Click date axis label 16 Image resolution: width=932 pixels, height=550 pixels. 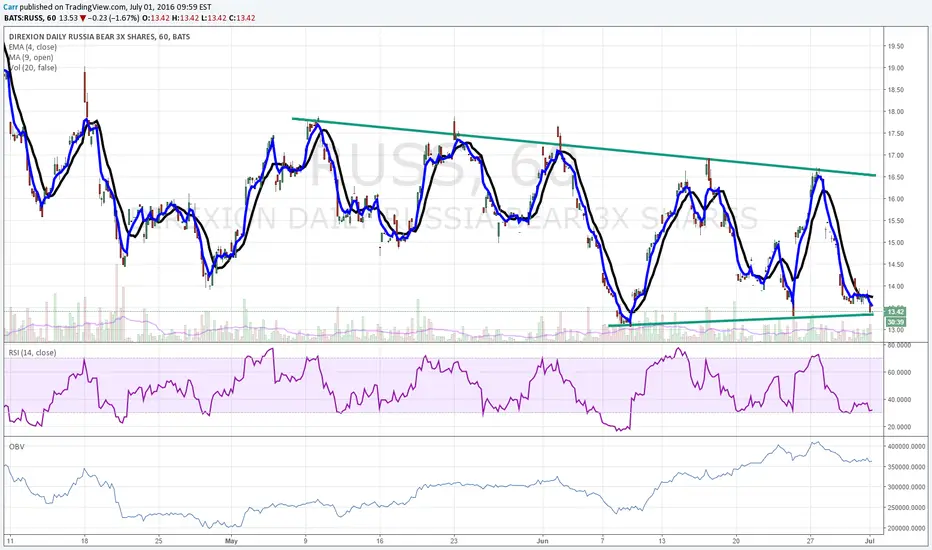[x=380, y=541]
